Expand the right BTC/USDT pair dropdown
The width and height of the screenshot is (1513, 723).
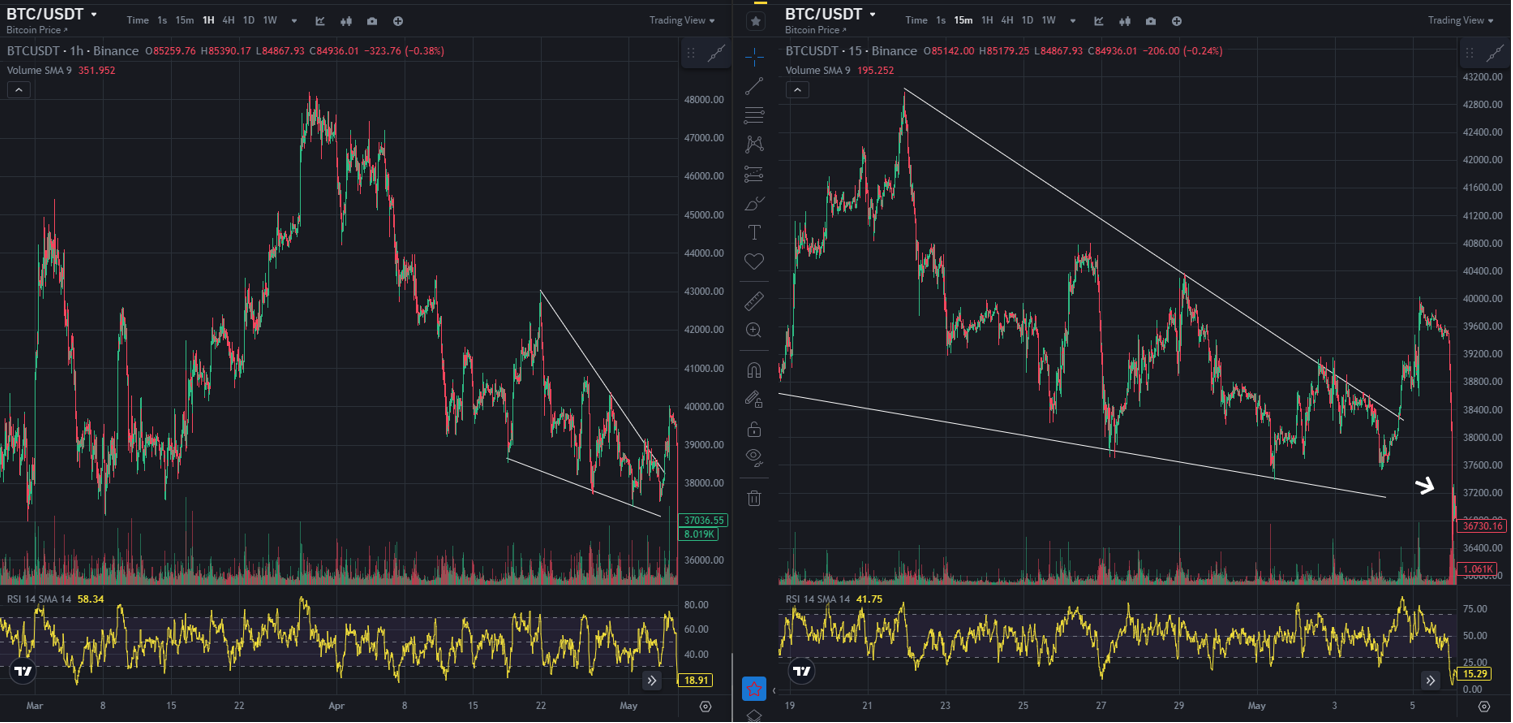click(x=872, y=15)
